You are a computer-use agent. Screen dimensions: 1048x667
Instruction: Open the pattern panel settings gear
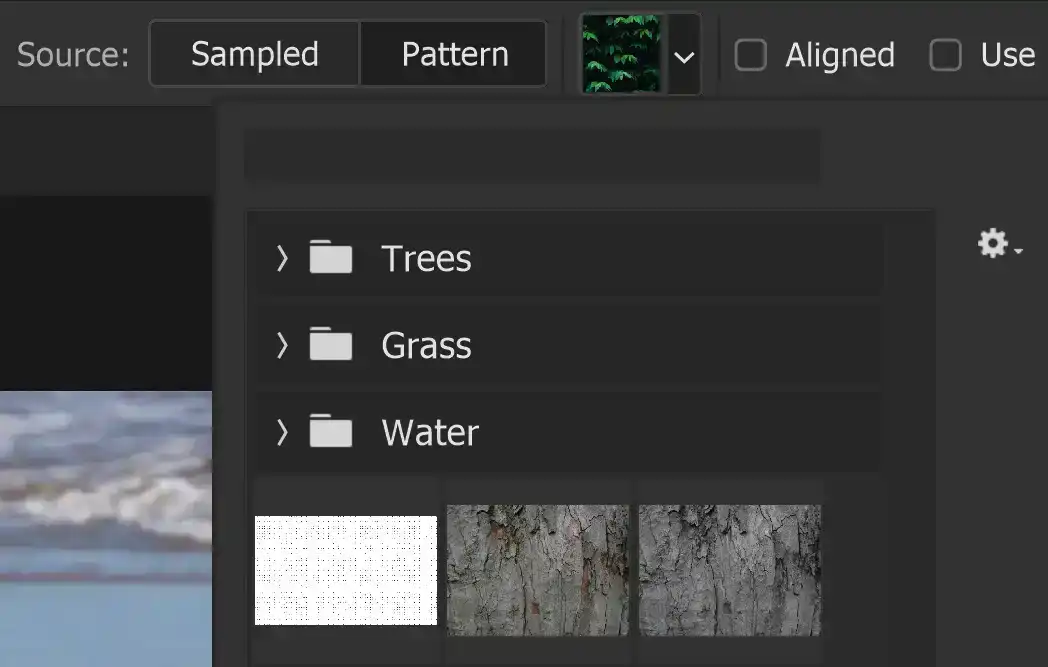(x=991, y=242)
